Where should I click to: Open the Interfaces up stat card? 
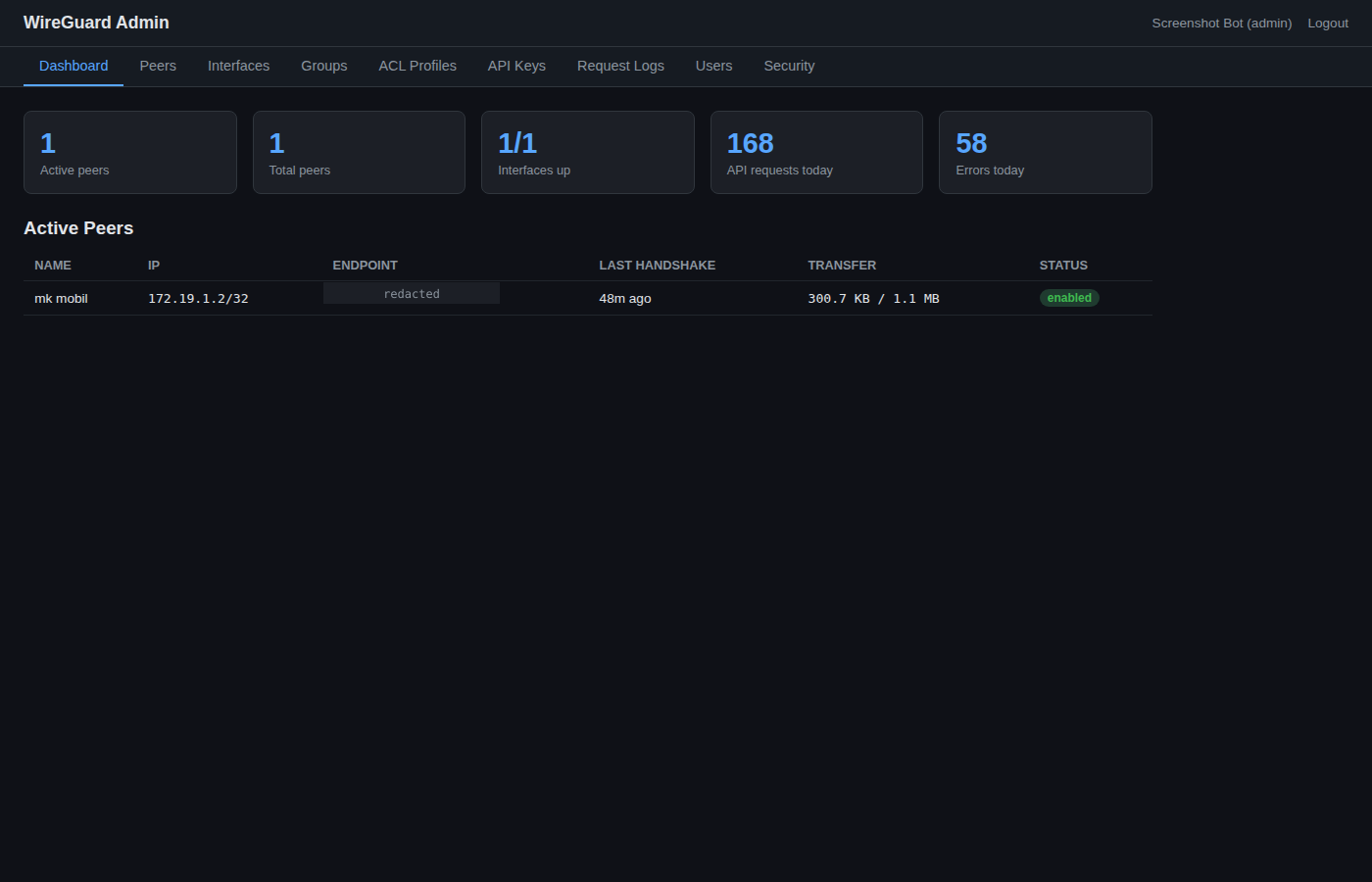(x=587, y=152)
